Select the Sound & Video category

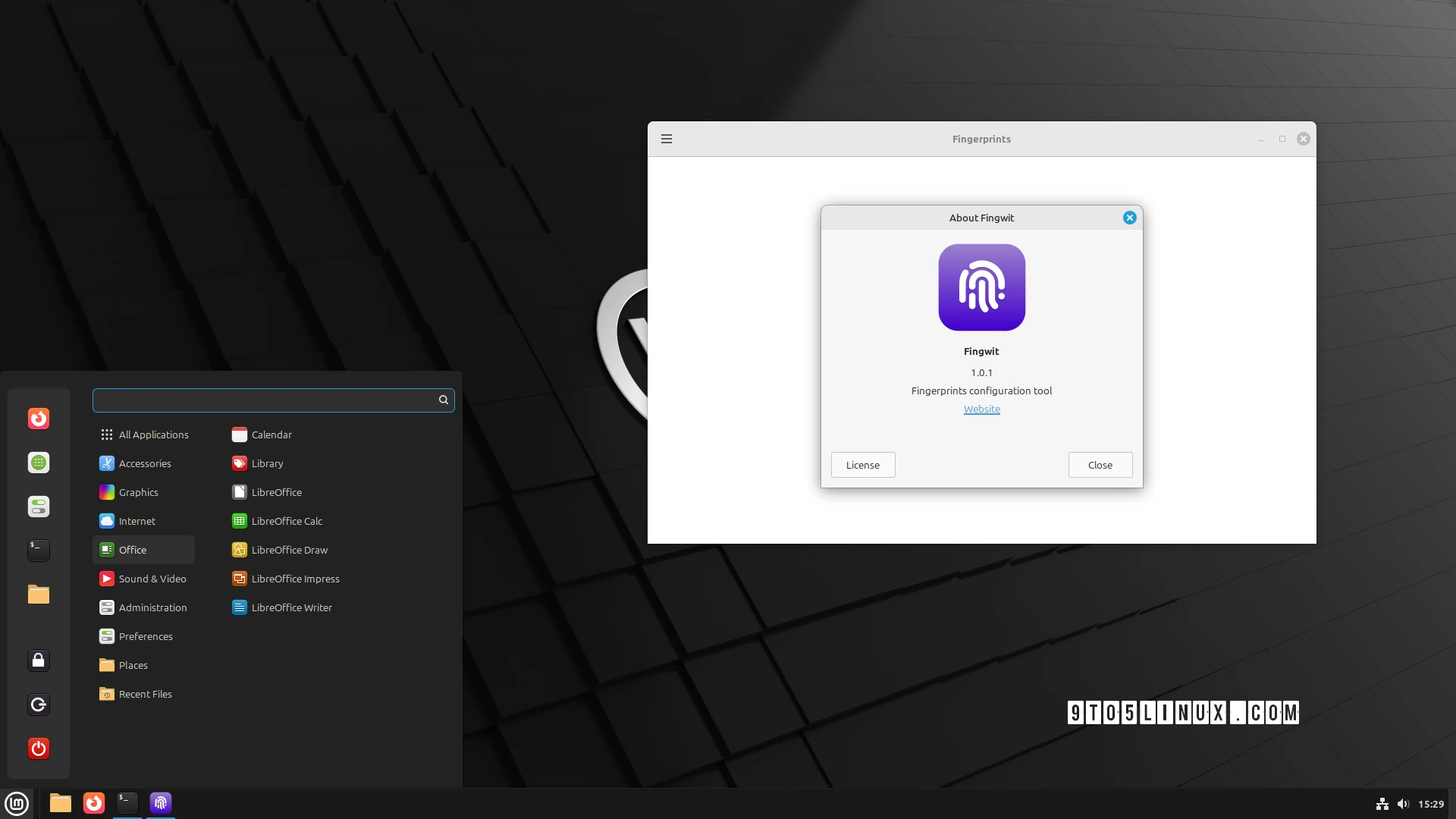[x=152, y=579]
